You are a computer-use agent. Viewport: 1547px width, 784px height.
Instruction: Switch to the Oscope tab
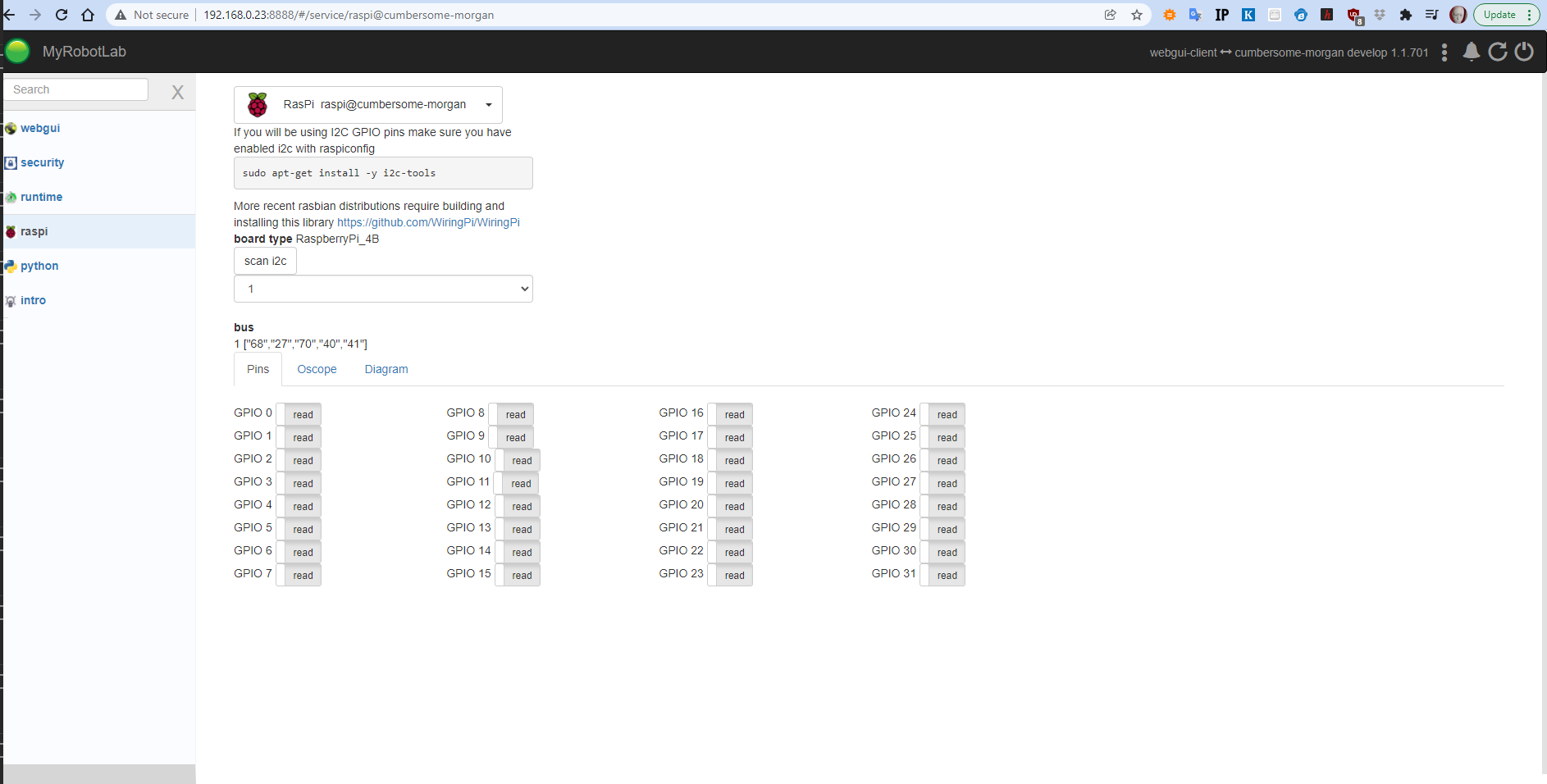pyautogui.click(x=316, y=369)
